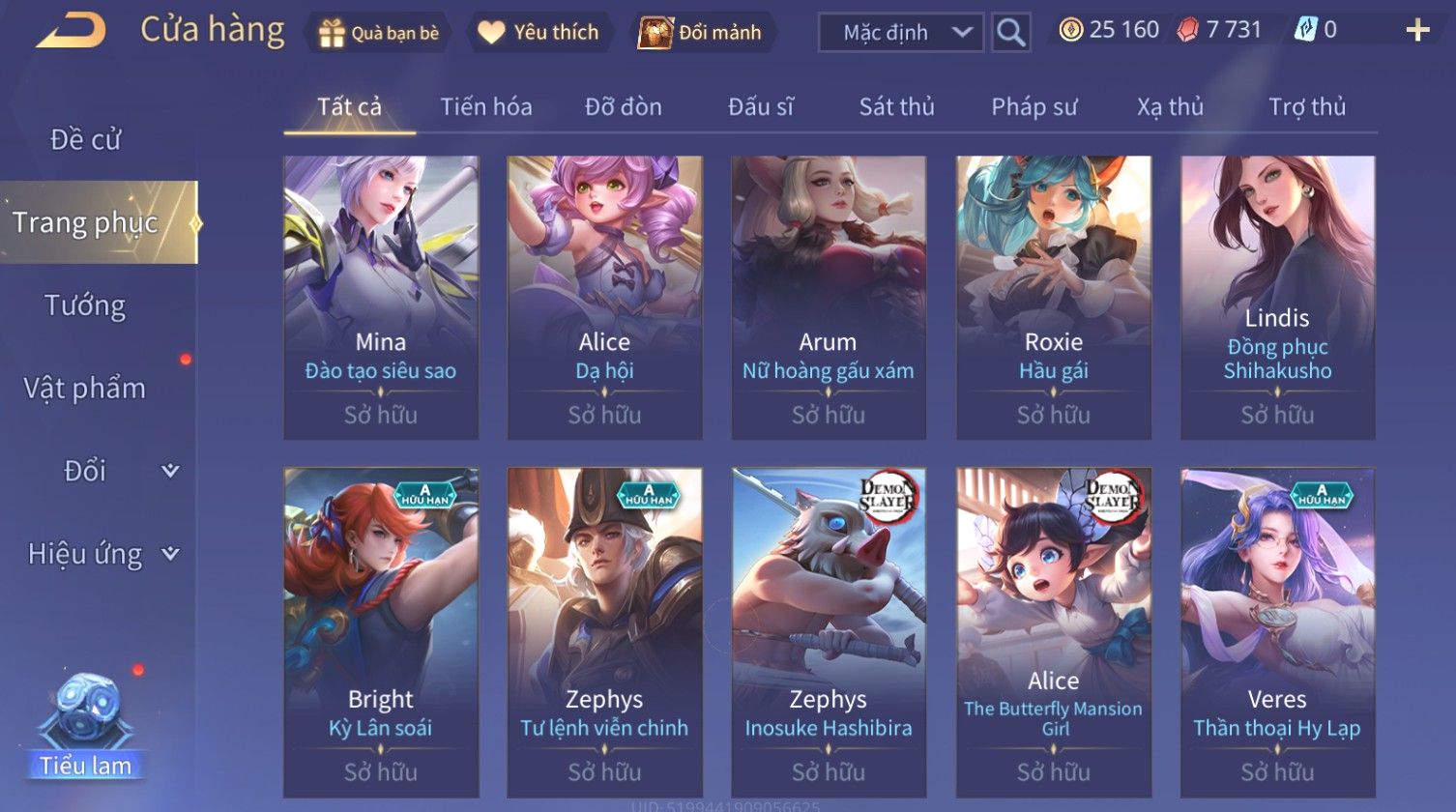The height and width of the screenshot is (812, 1456).
Task: Click the red ruby gem icon
Action: pyautogui.click(x=1187, y=30)
